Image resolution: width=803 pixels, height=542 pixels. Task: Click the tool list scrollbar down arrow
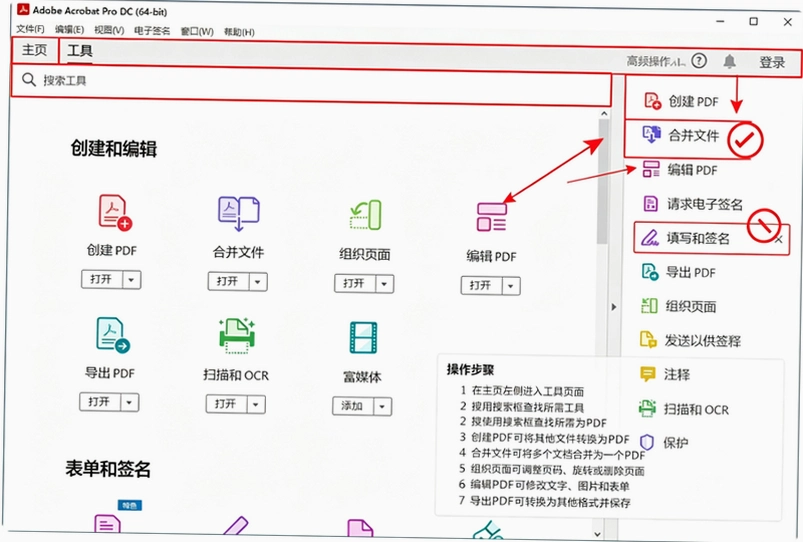coord(598,534)
